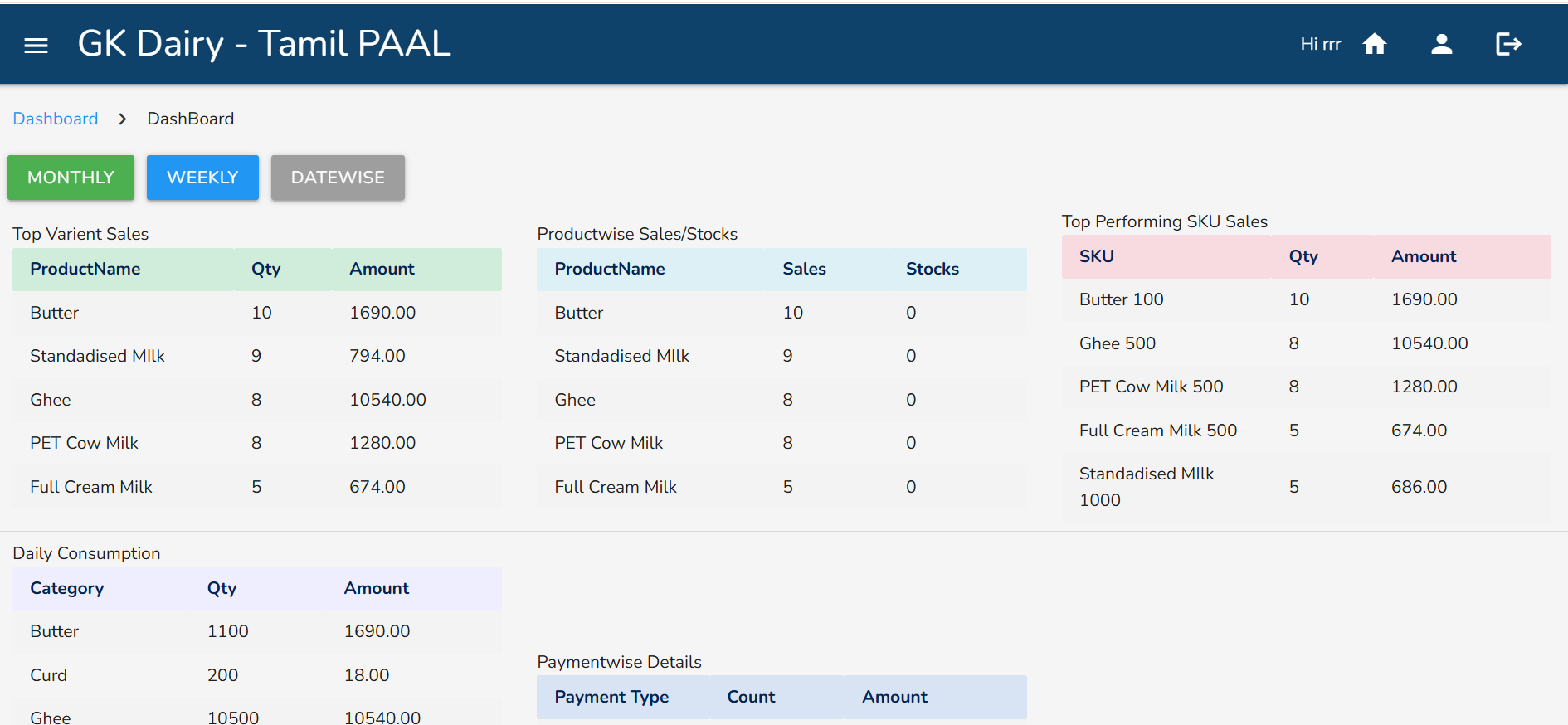
Task: Click the Paymentwise Details heading
Action: click(619, 662)
